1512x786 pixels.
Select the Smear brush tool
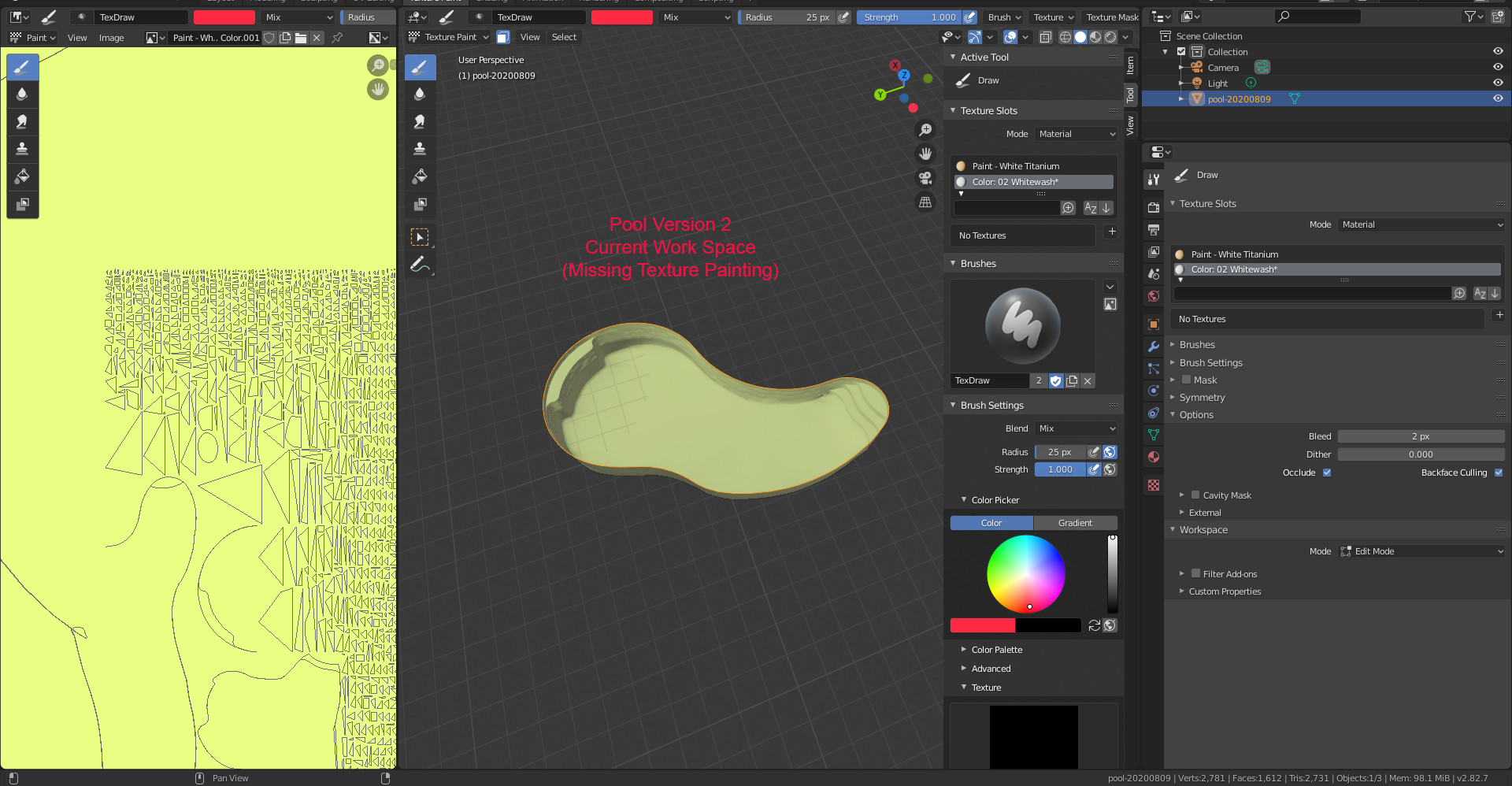(x=421, y=121)
